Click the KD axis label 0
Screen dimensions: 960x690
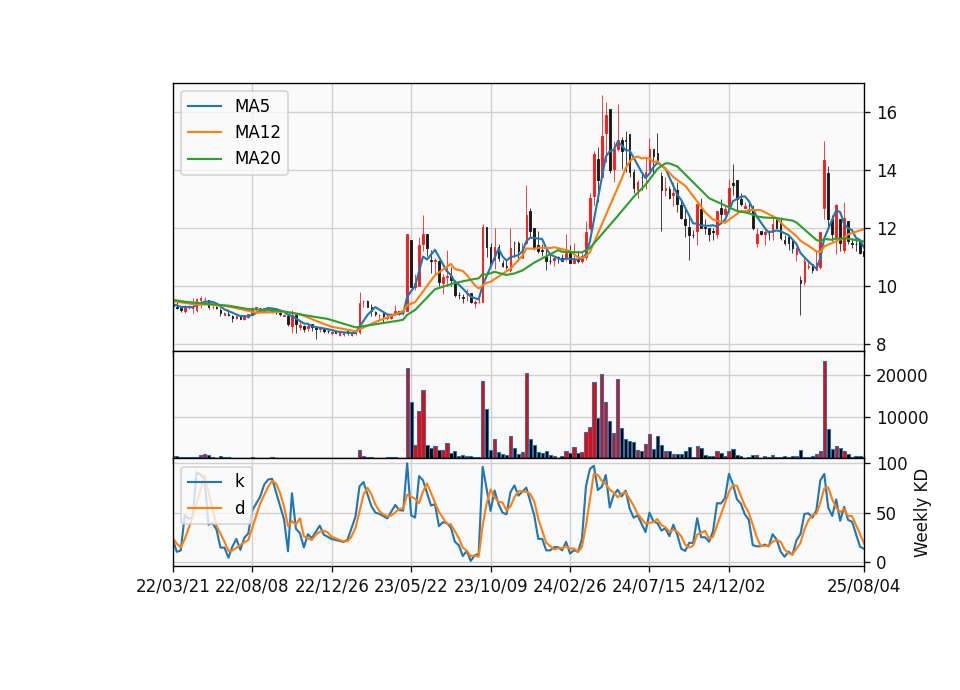click(x=882, y=563)
